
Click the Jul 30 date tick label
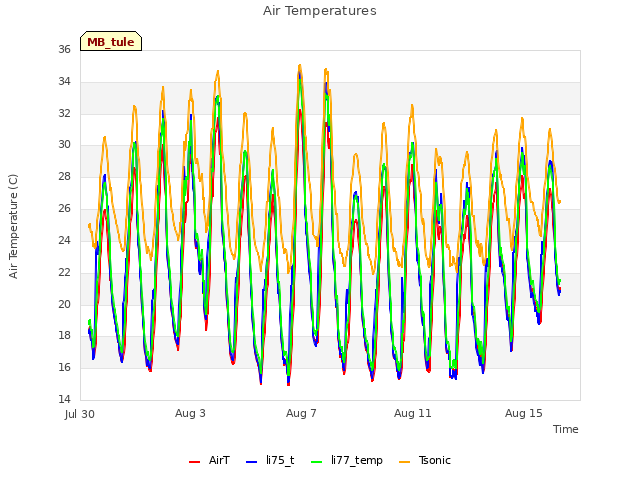tap(80, 414)
